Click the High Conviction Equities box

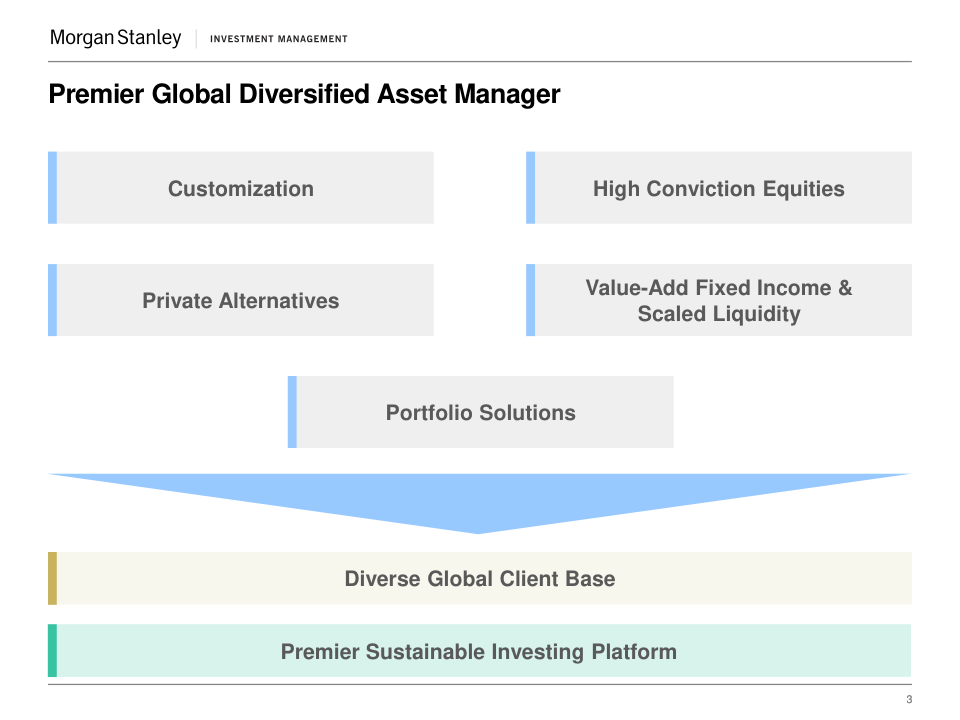718,188
